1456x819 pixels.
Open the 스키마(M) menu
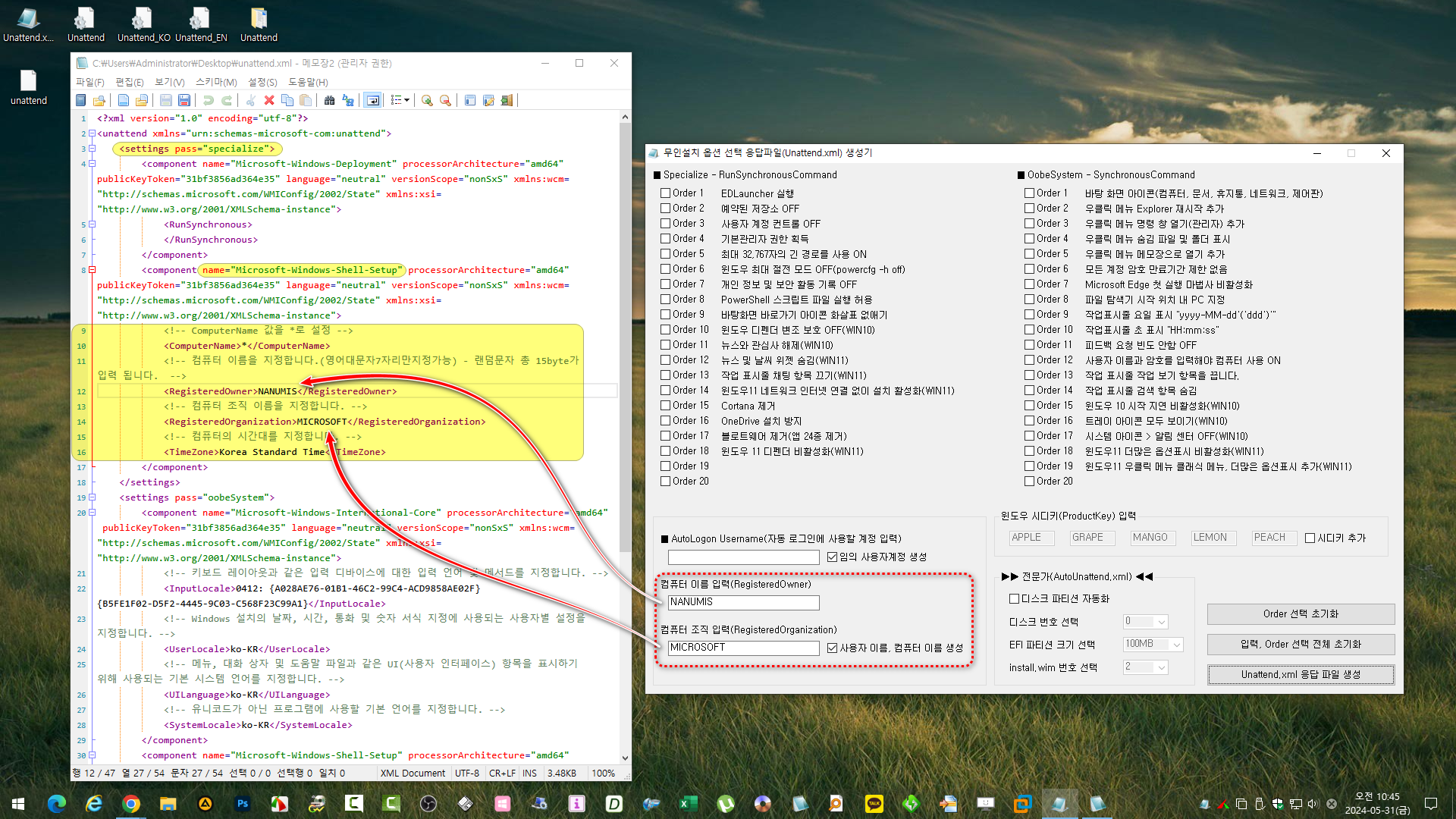coord(216,82)
